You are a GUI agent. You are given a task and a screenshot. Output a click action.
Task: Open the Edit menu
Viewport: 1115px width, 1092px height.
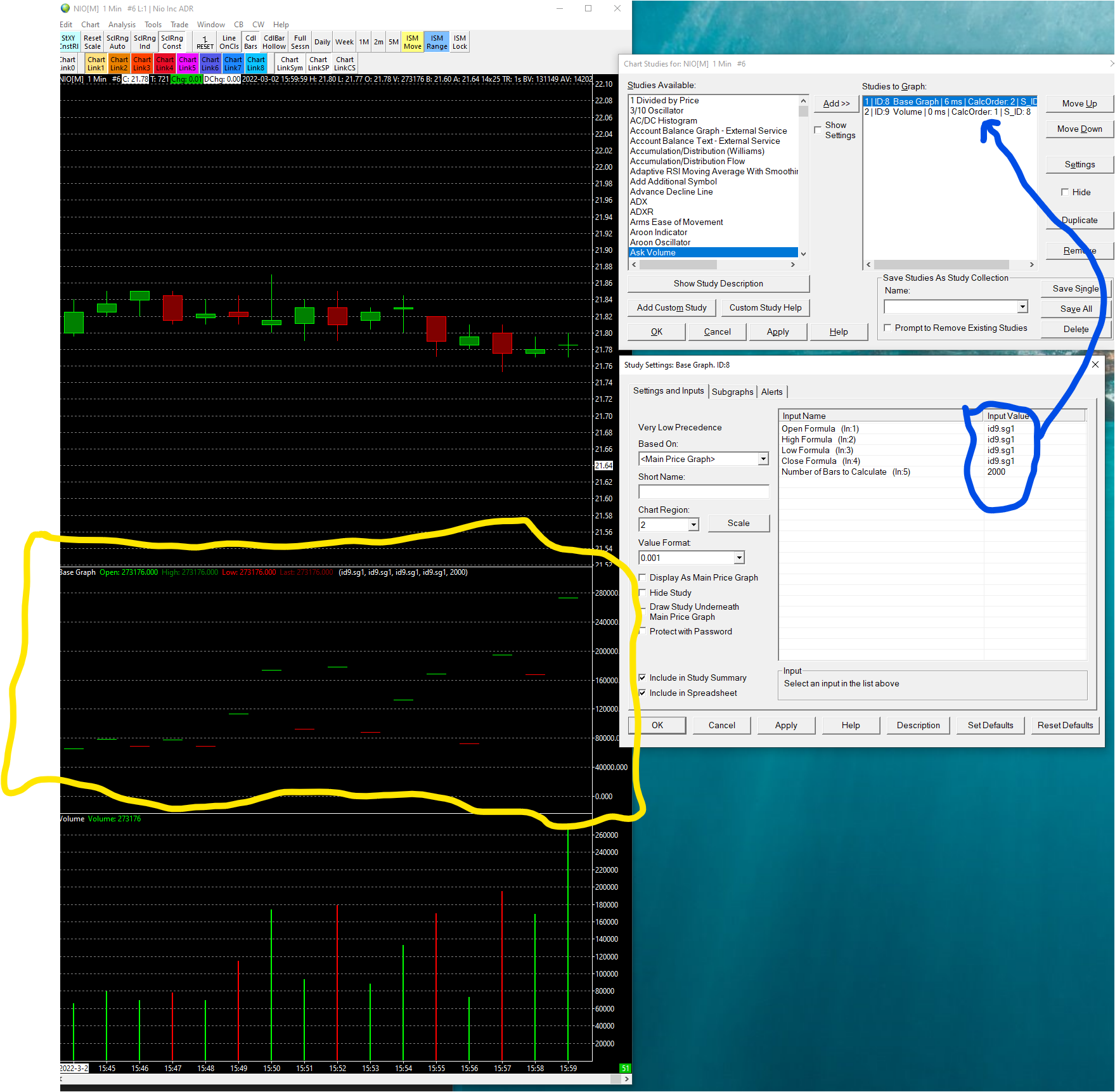point(66,25)
